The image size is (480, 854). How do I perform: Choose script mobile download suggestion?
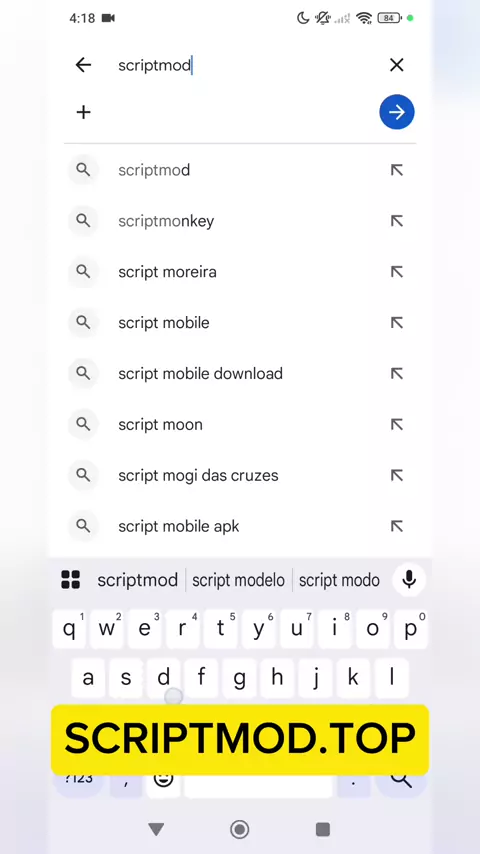coord(240,374)
